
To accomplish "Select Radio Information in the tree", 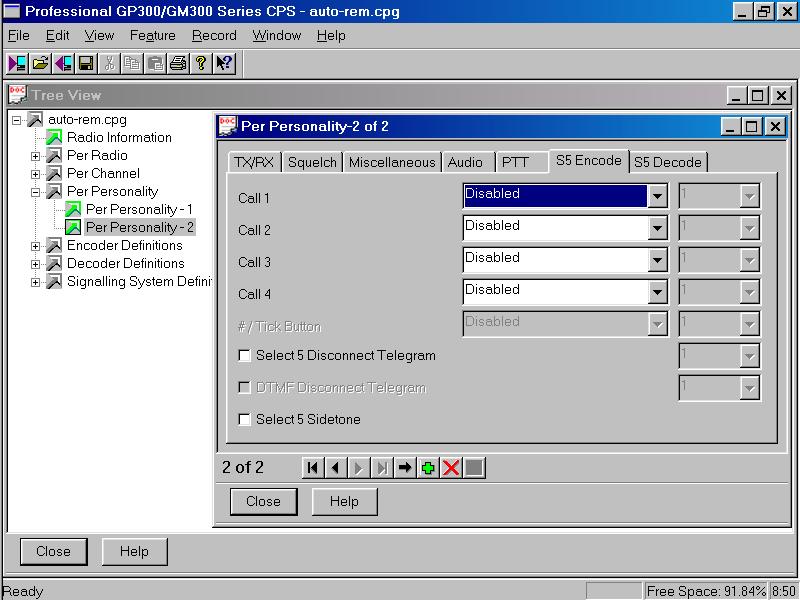I will tap(119, 137).
